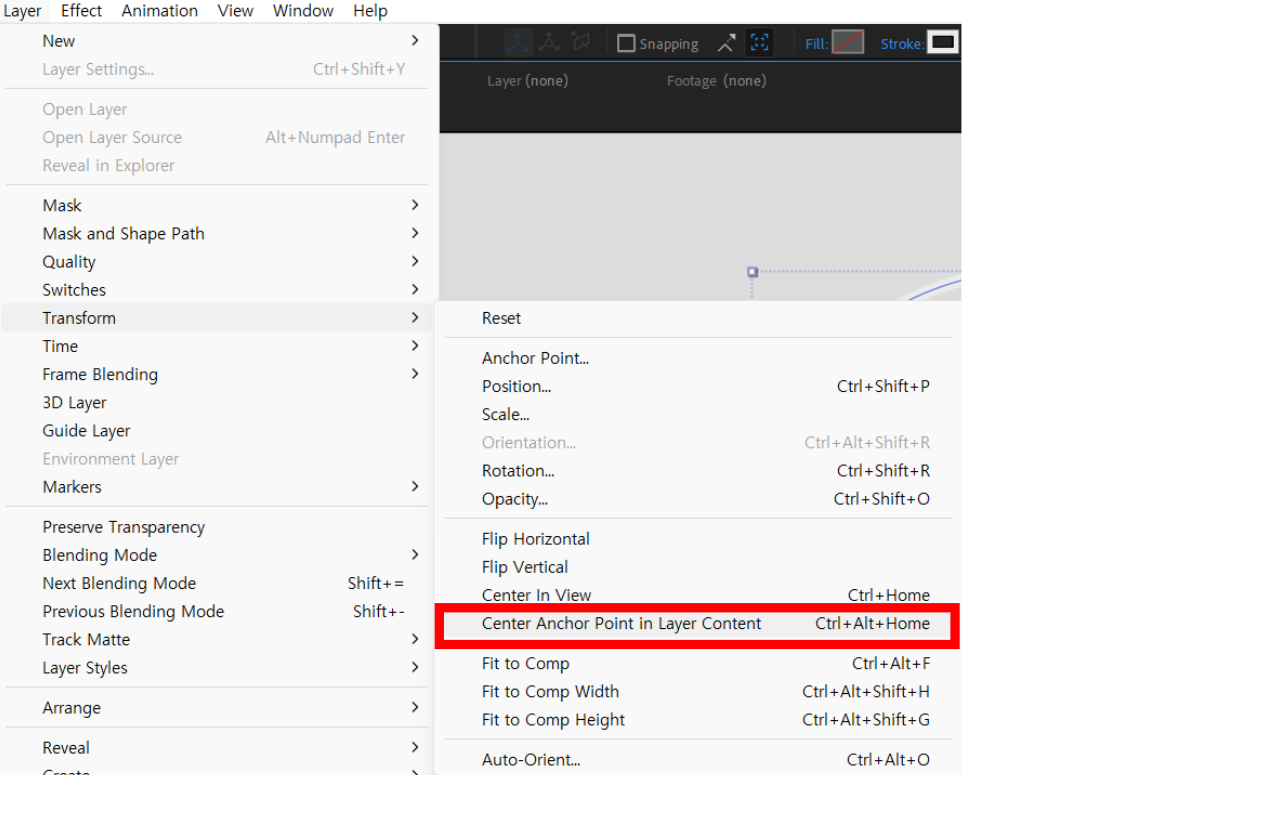
Task: Choose Fit to Comp
Action: tap(697, 663)
